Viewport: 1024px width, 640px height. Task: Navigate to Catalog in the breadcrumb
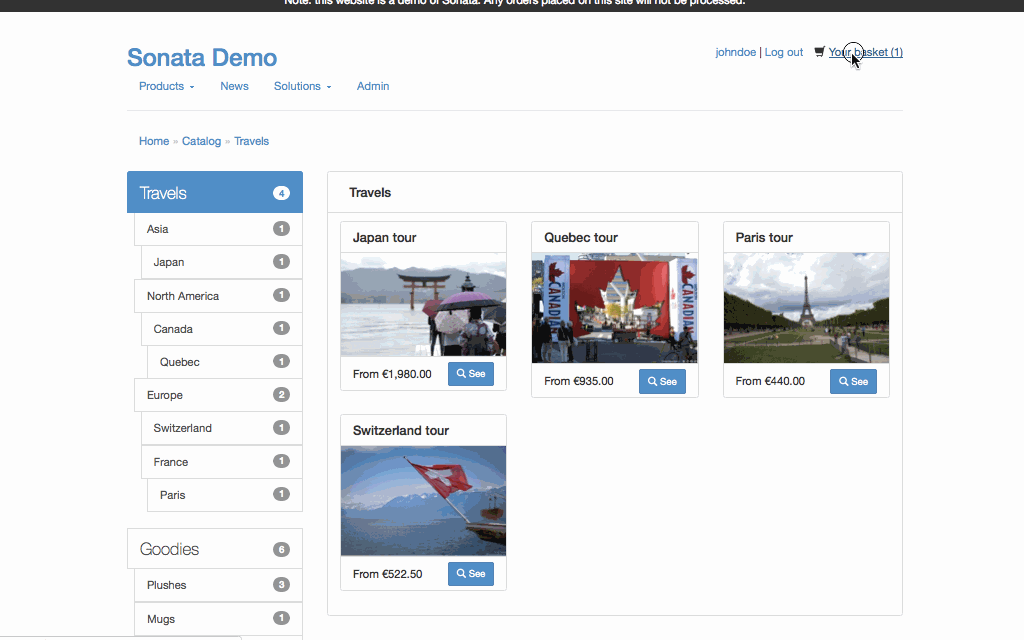click(201, 141)
